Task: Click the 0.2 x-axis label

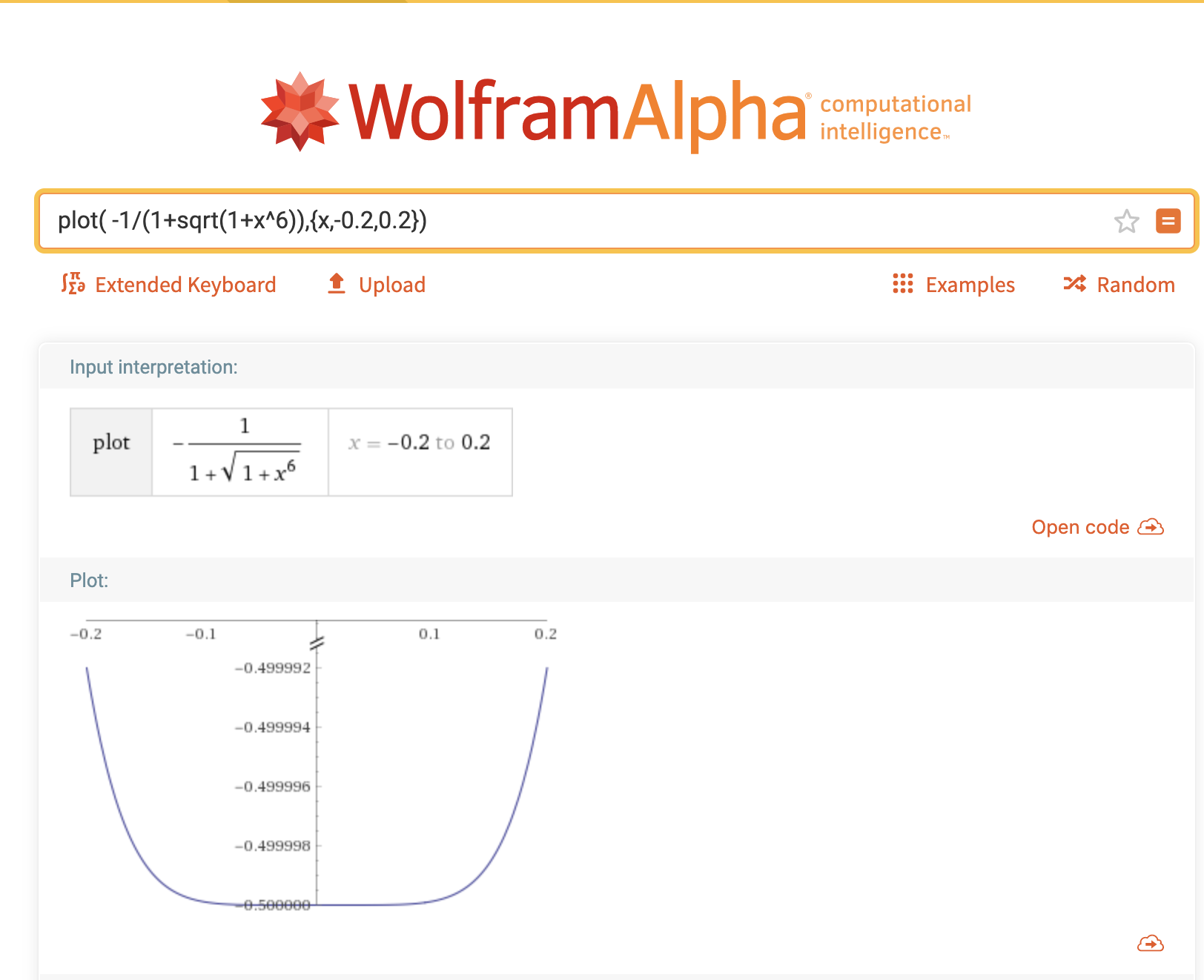Action: coord(546,634)
